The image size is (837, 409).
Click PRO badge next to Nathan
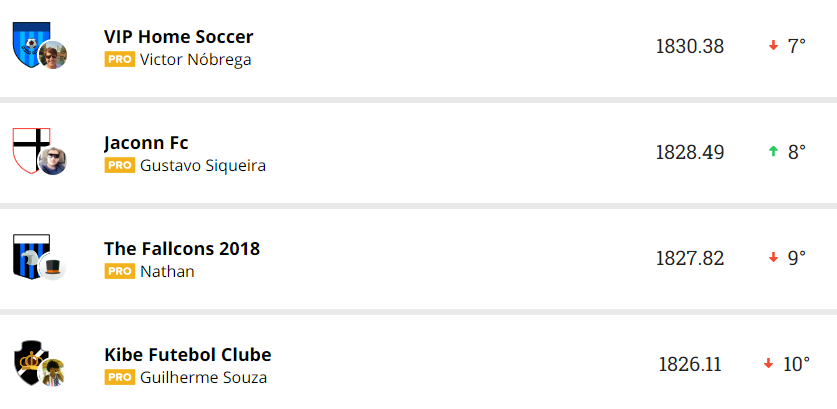[x=119, y=271]
